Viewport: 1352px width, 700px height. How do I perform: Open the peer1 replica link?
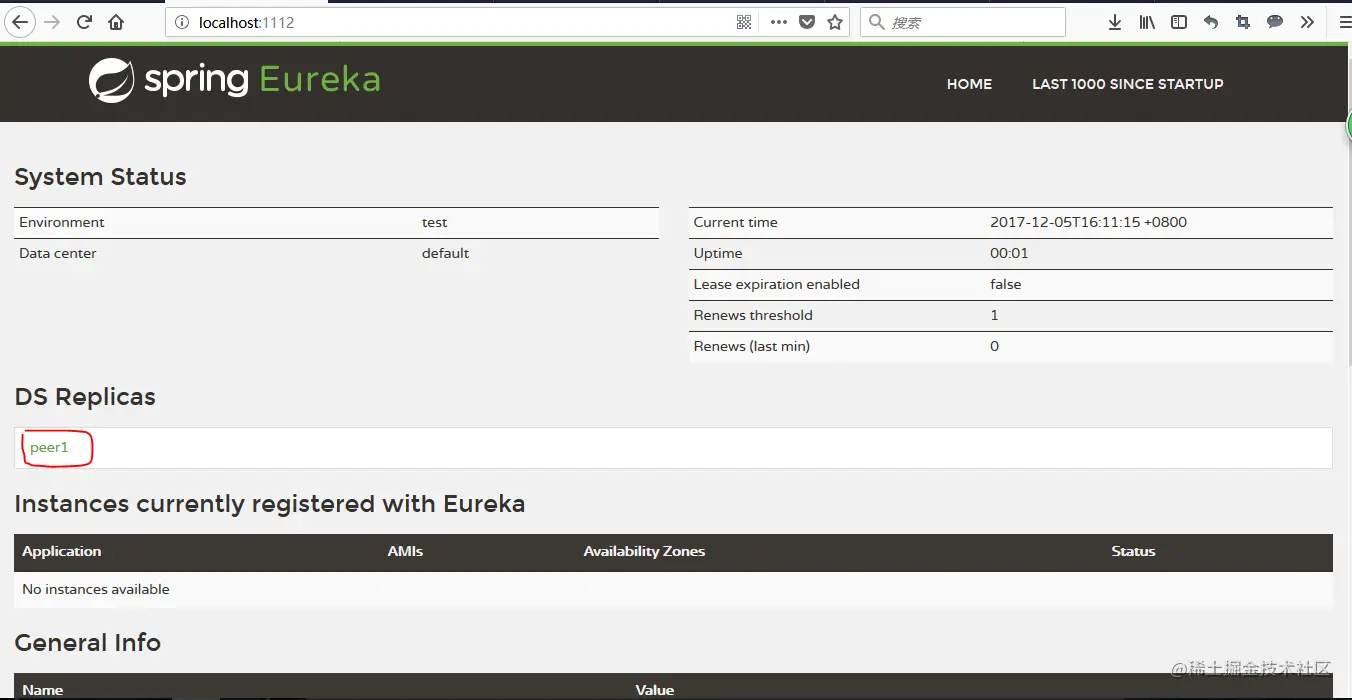point(49,448)
